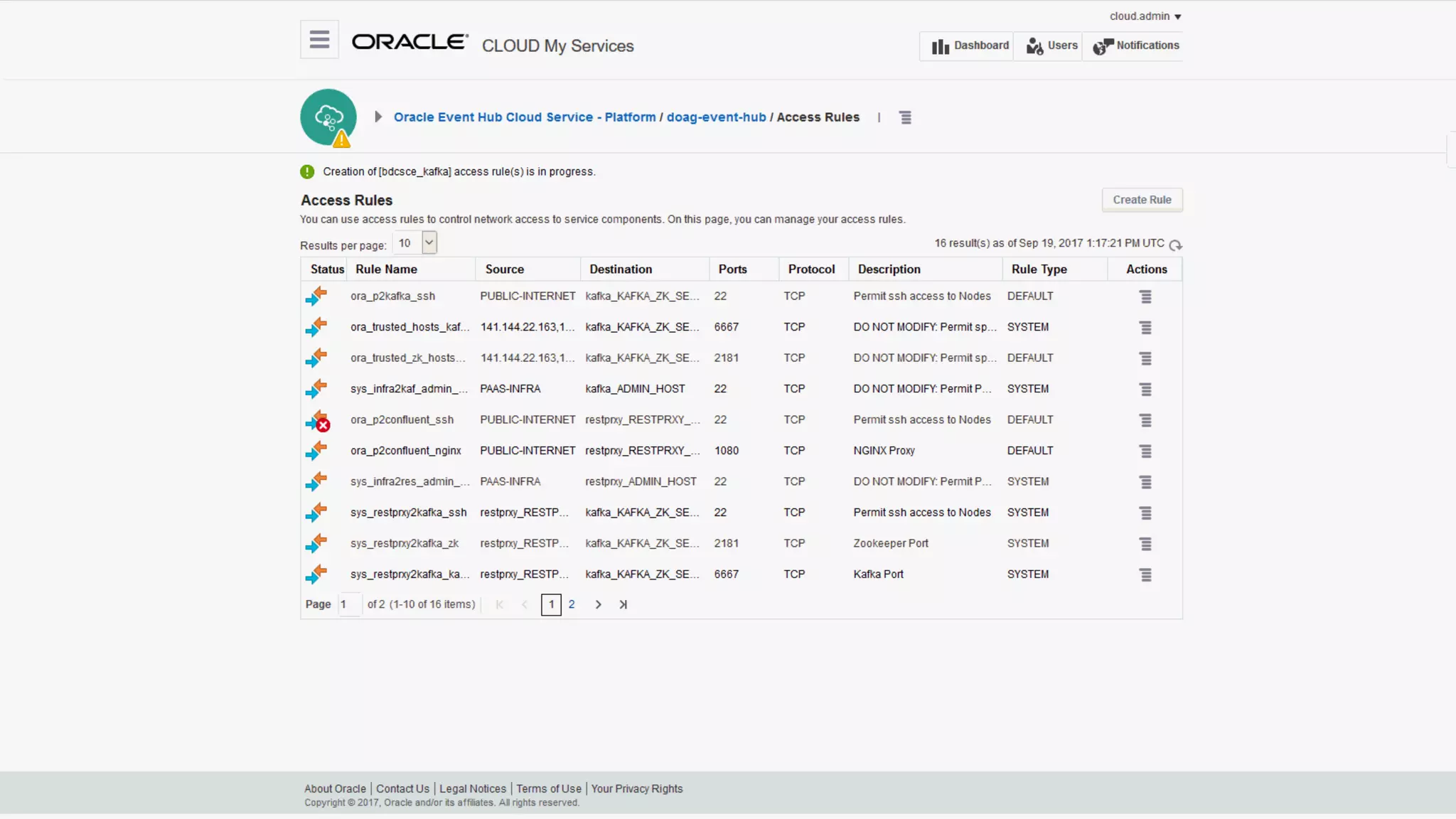Sort by Protocol column header
Screen dimensions: 1456x819
811,269
